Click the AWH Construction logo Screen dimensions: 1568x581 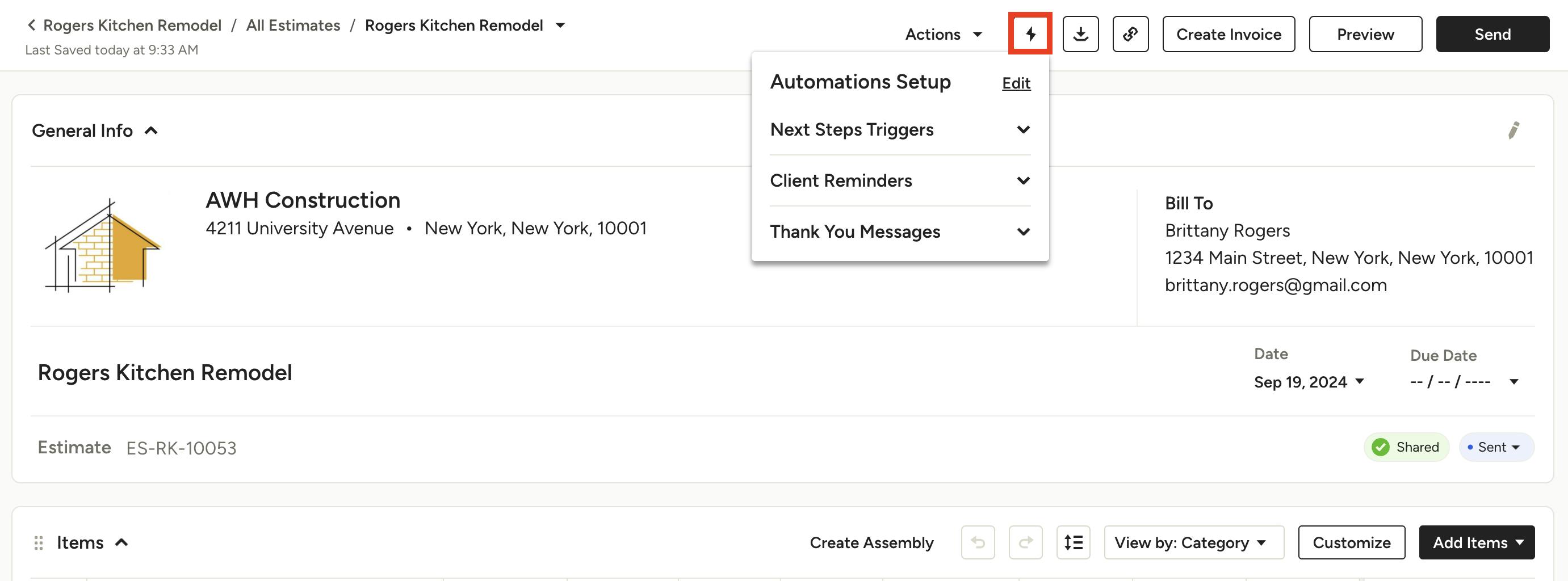coord(102,246)
